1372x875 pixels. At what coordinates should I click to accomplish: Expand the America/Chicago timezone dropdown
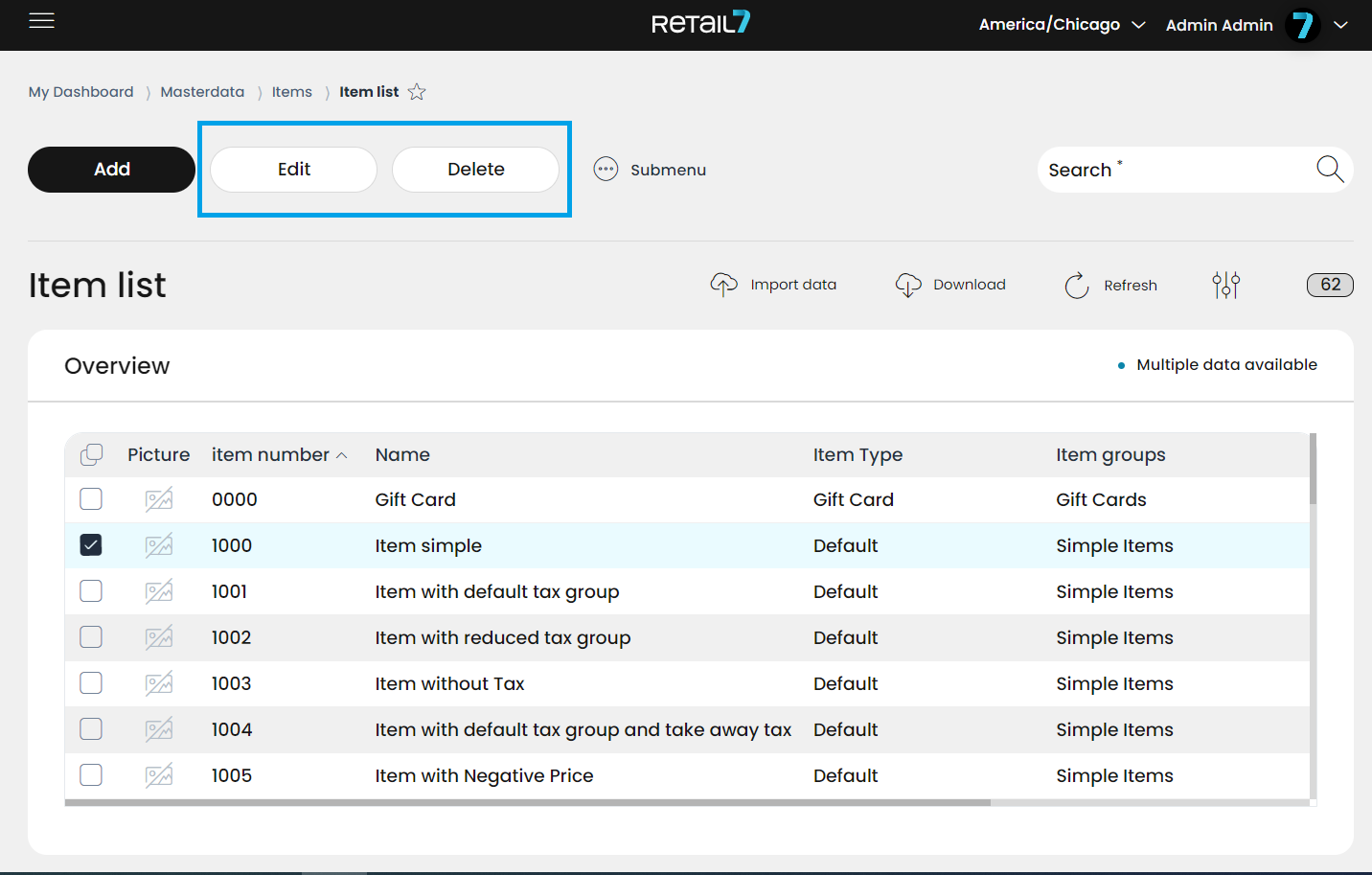(x=1138, y=25)
